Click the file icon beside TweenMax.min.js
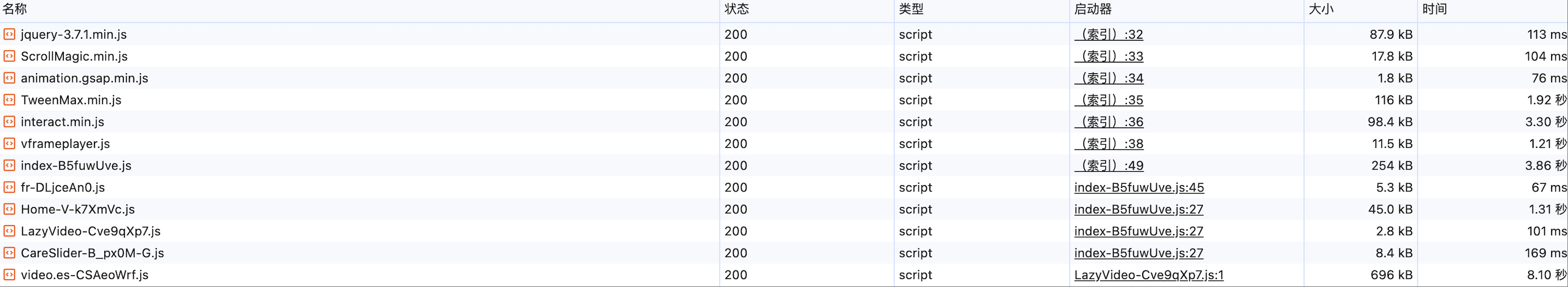Image resolution: width=1568 pixels, height=287 pixels. pos(9,100)
